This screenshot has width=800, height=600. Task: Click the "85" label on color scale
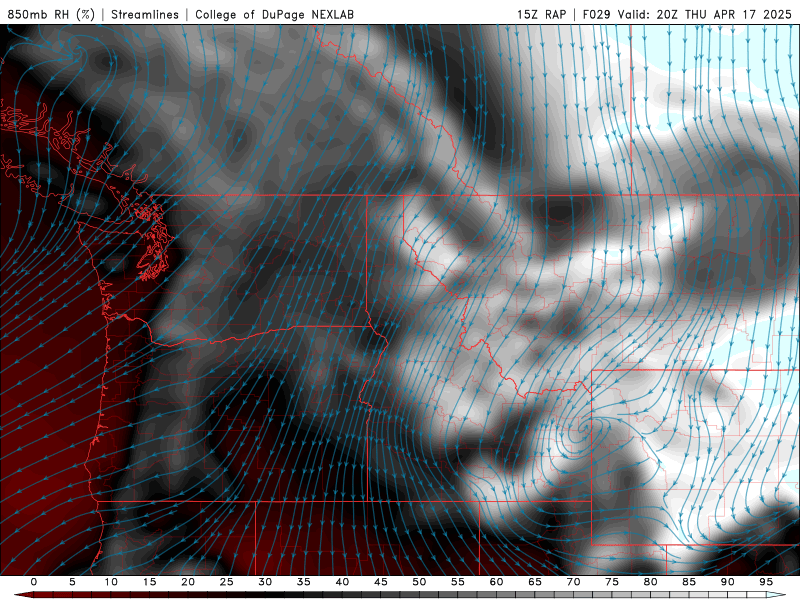[689, 582]
